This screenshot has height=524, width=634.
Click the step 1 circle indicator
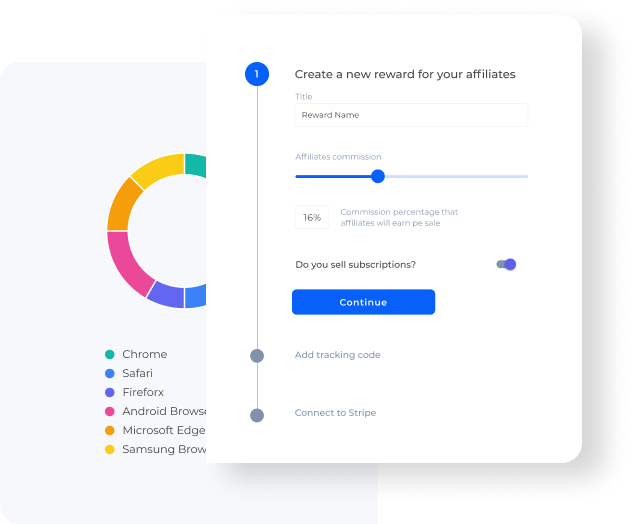(x=257, y=74)
